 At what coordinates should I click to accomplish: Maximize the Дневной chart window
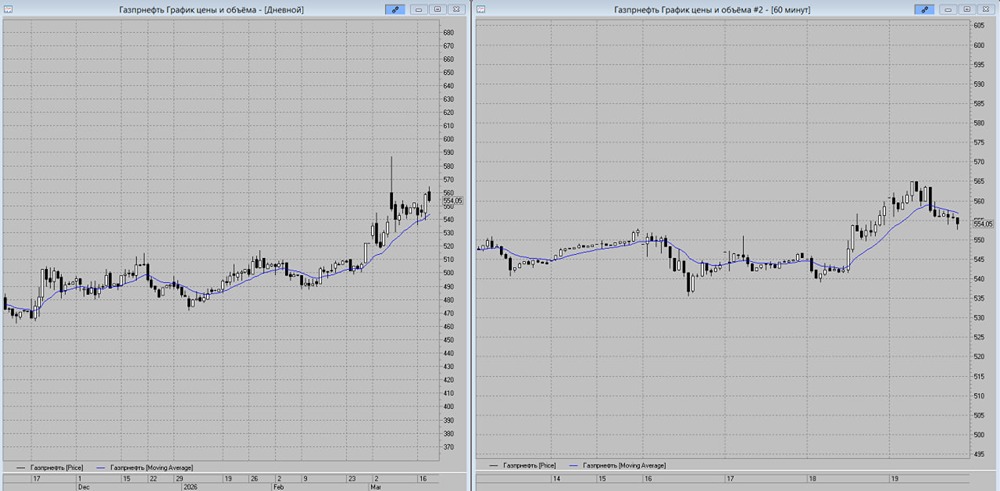pos(438,9)
